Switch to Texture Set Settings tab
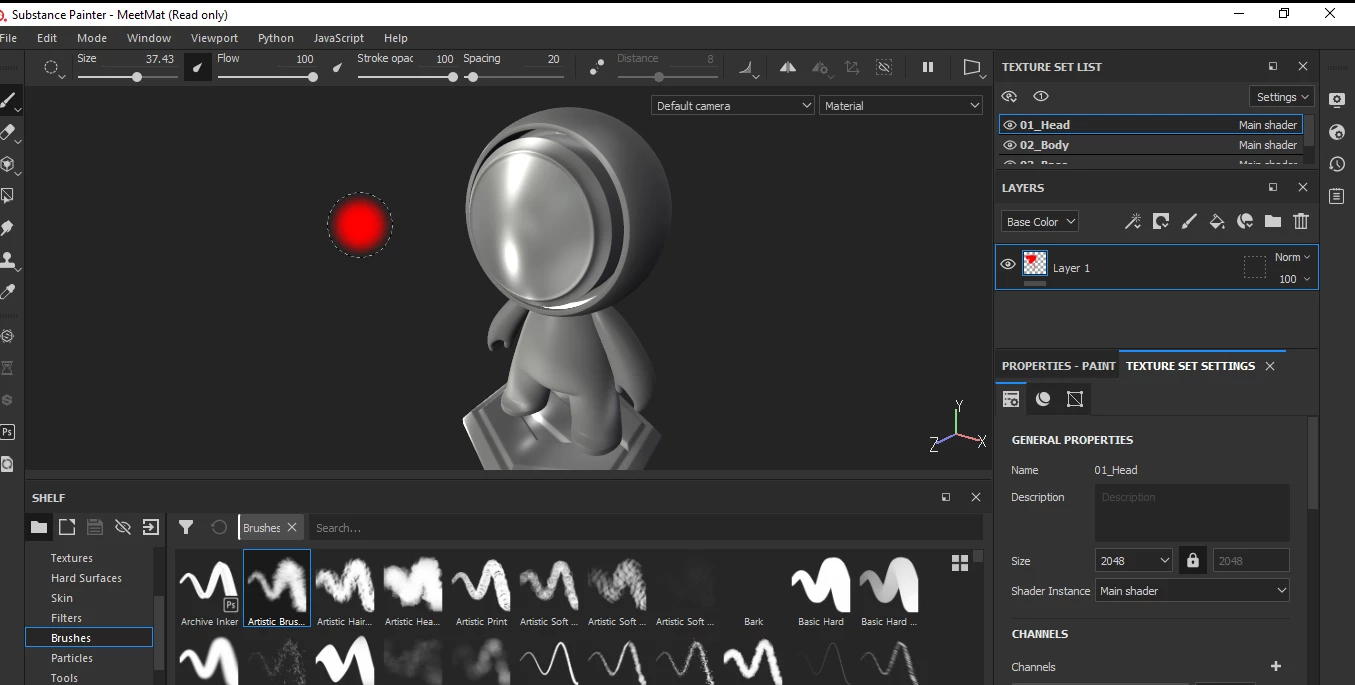The width and height of the screenshot is (1355, 685). (x=1190, y=366)
